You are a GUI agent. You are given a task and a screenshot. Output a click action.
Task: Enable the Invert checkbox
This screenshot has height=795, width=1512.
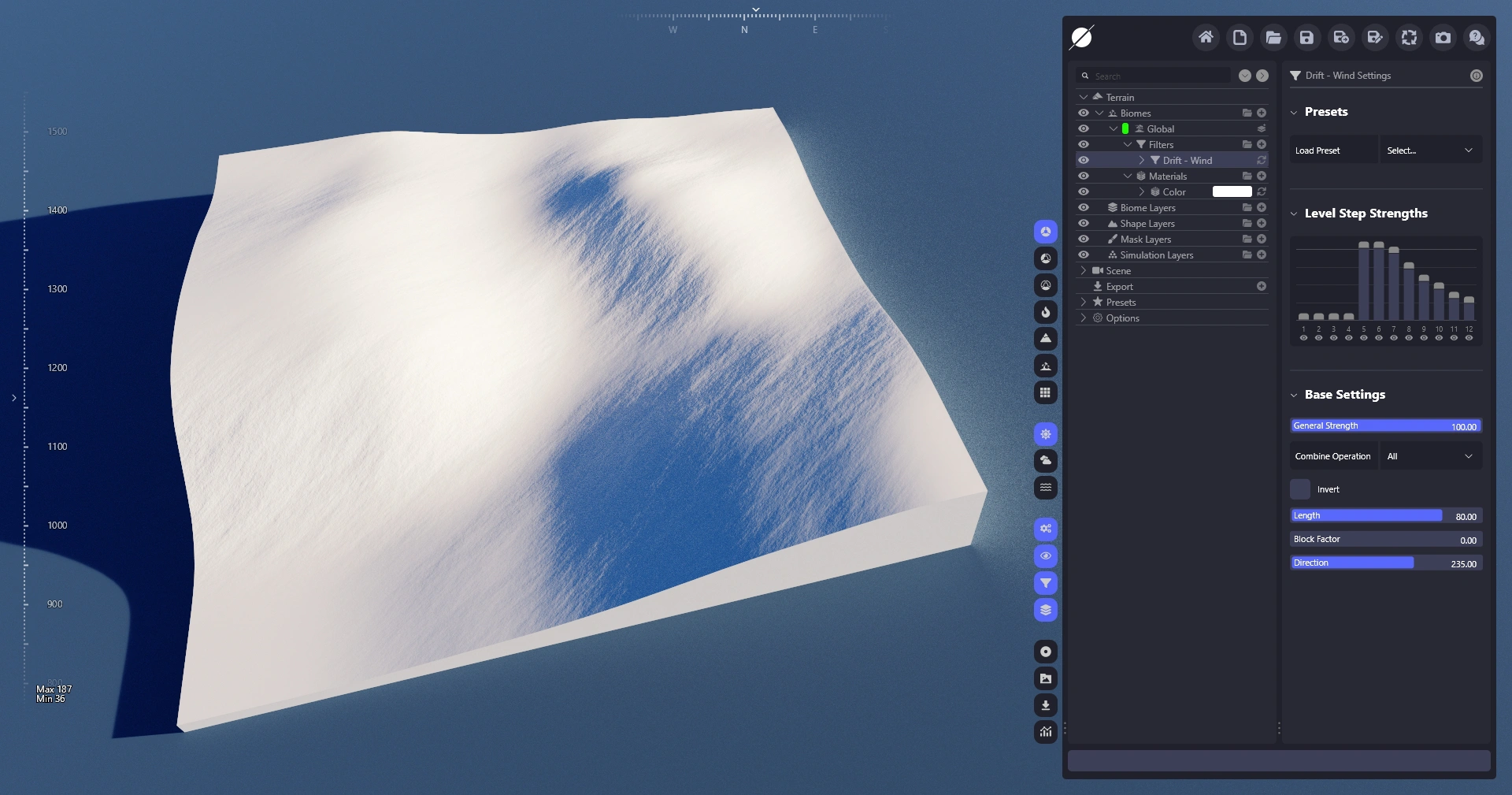click(1300, 489)
